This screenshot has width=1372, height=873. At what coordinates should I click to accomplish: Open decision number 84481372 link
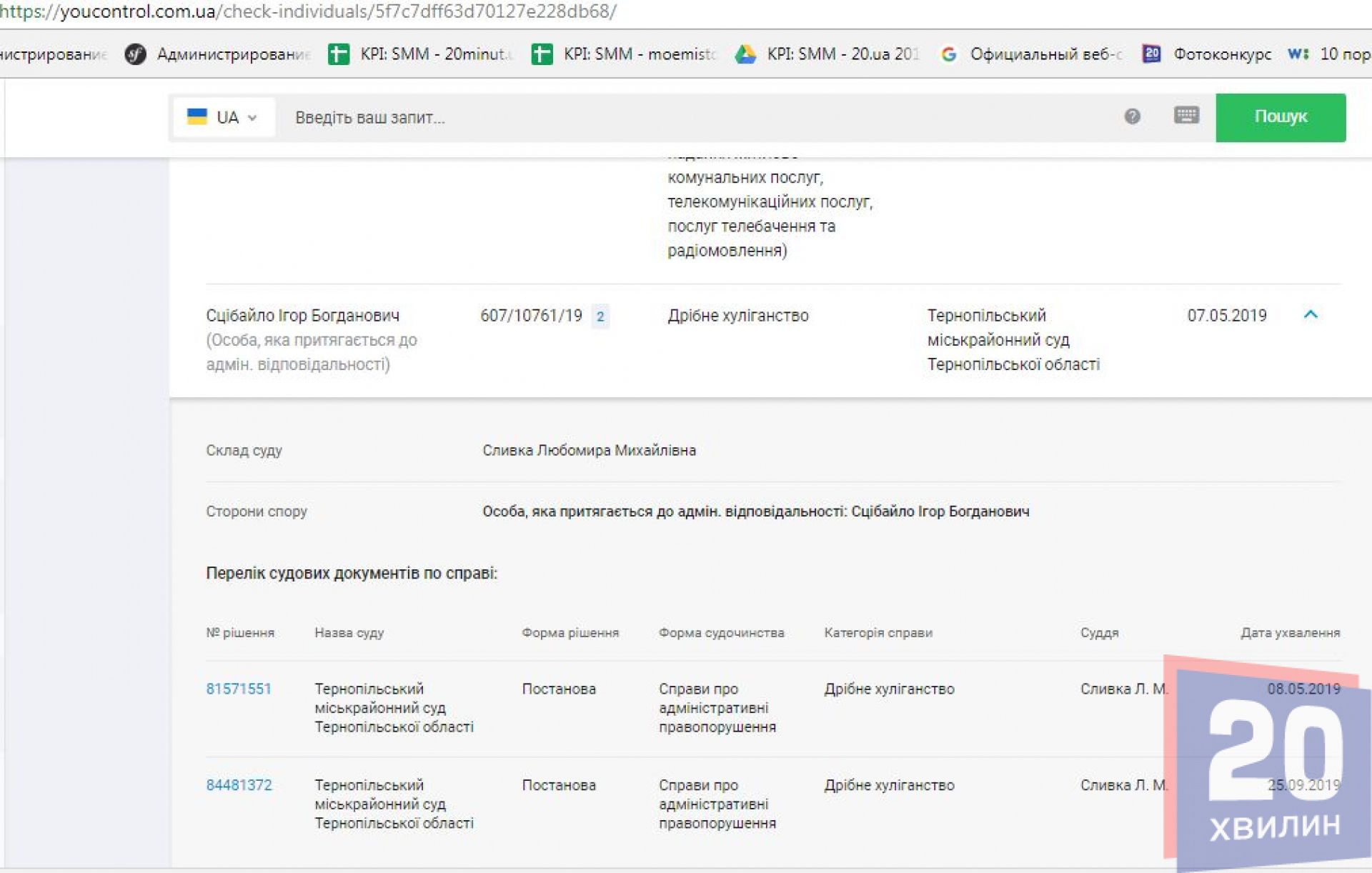point(239,785)
